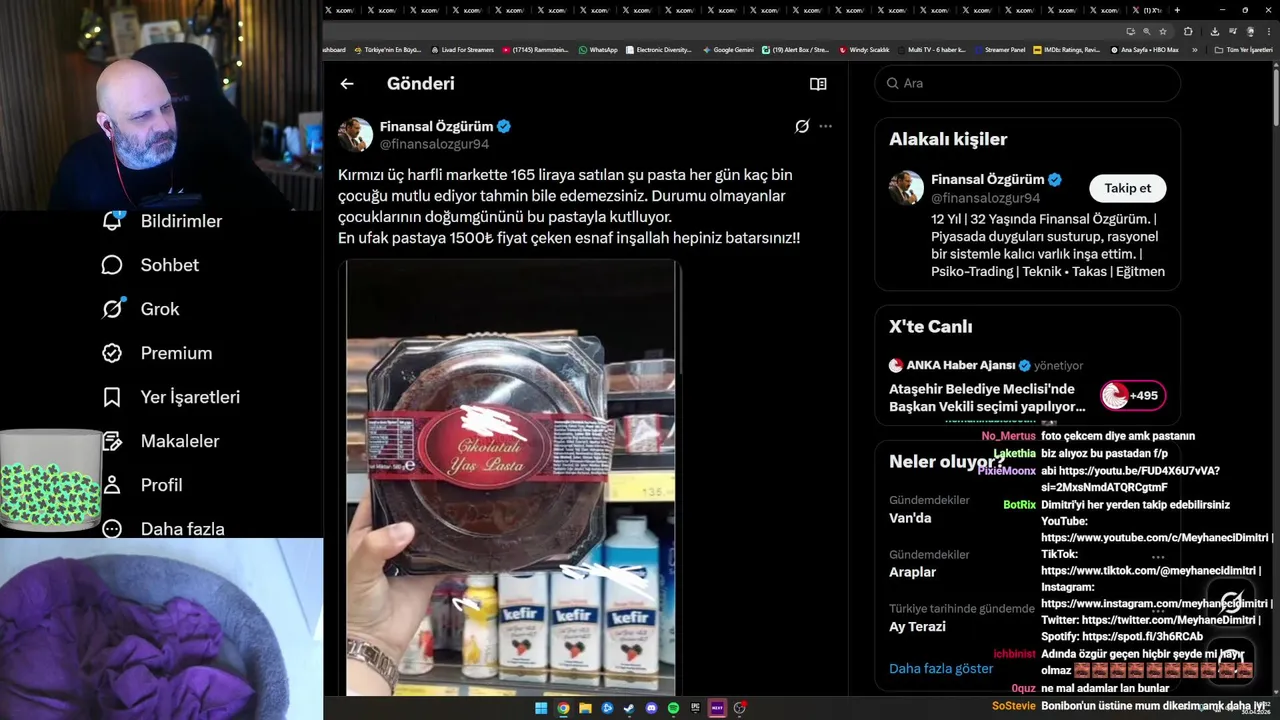Screen dimensions: 1280x720
Task: Open File Explorer from the taskbar
Action: click(x=585, y=708)
